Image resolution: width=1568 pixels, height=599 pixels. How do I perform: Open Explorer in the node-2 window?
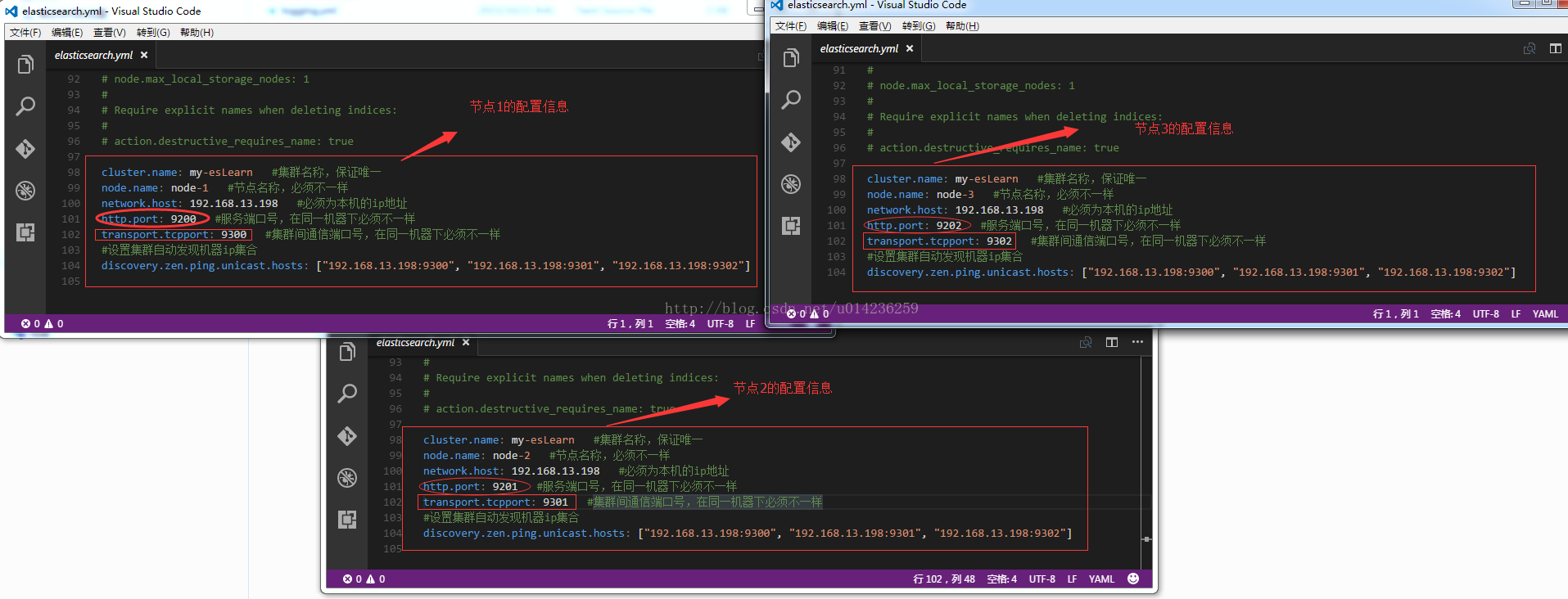[347, 352]
